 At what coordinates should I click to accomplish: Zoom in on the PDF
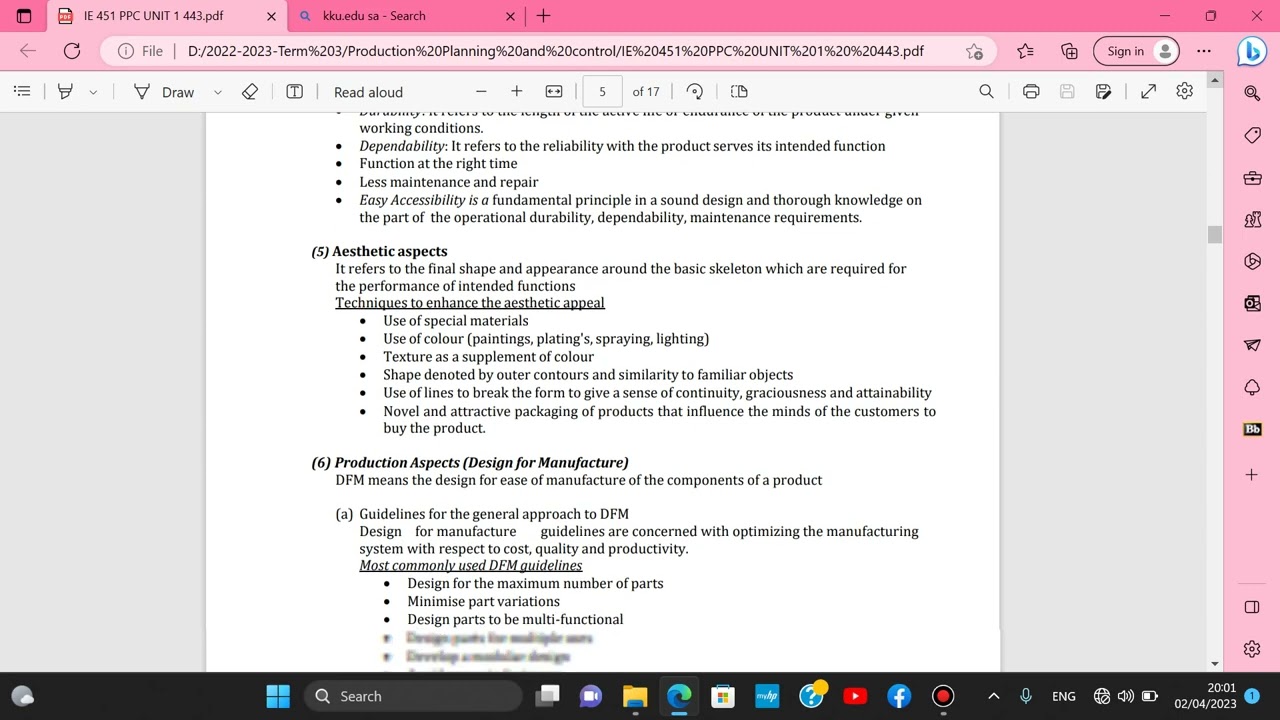(516, 91)
